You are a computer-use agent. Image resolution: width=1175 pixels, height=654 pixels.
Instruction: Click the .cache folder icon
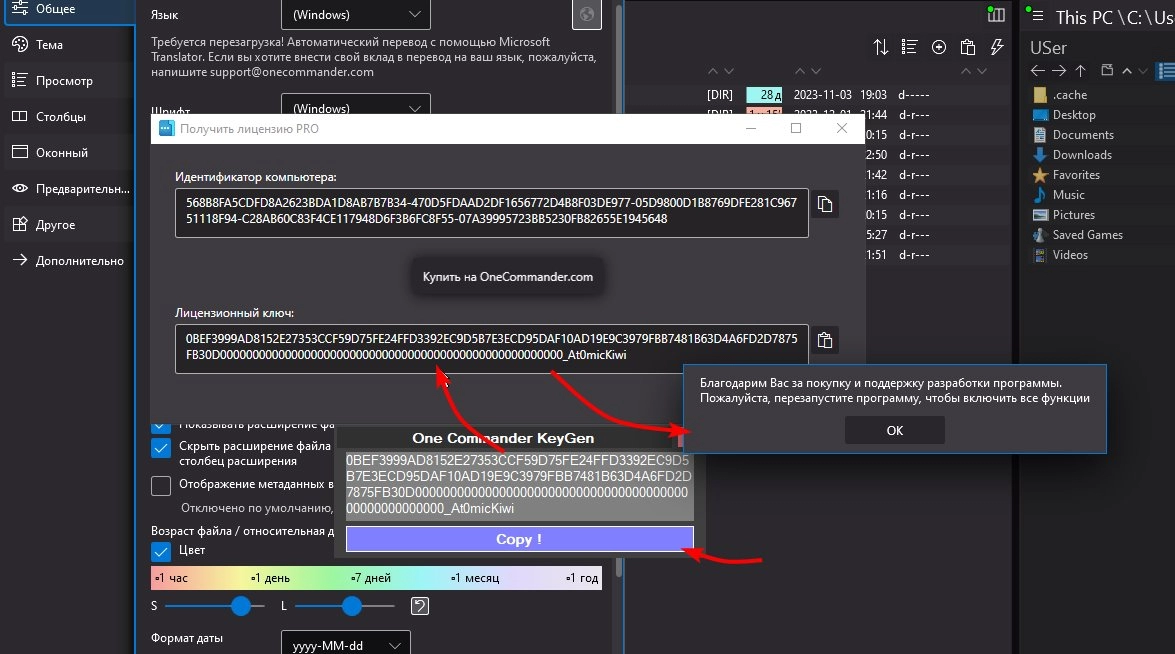1039,95
